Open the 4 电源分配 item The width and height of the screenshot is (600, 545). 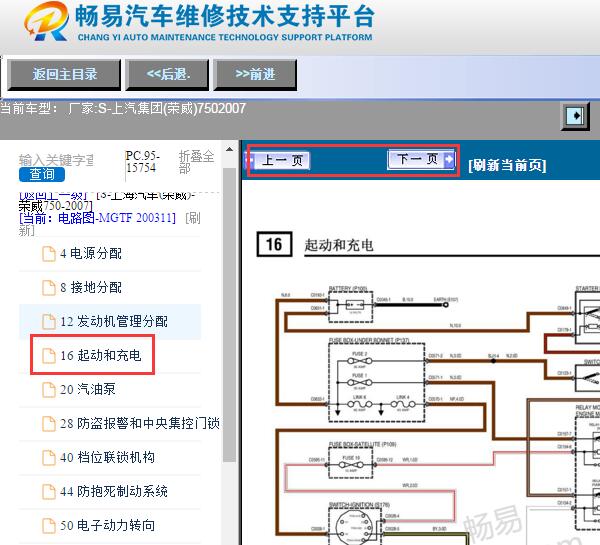(91, 254)
